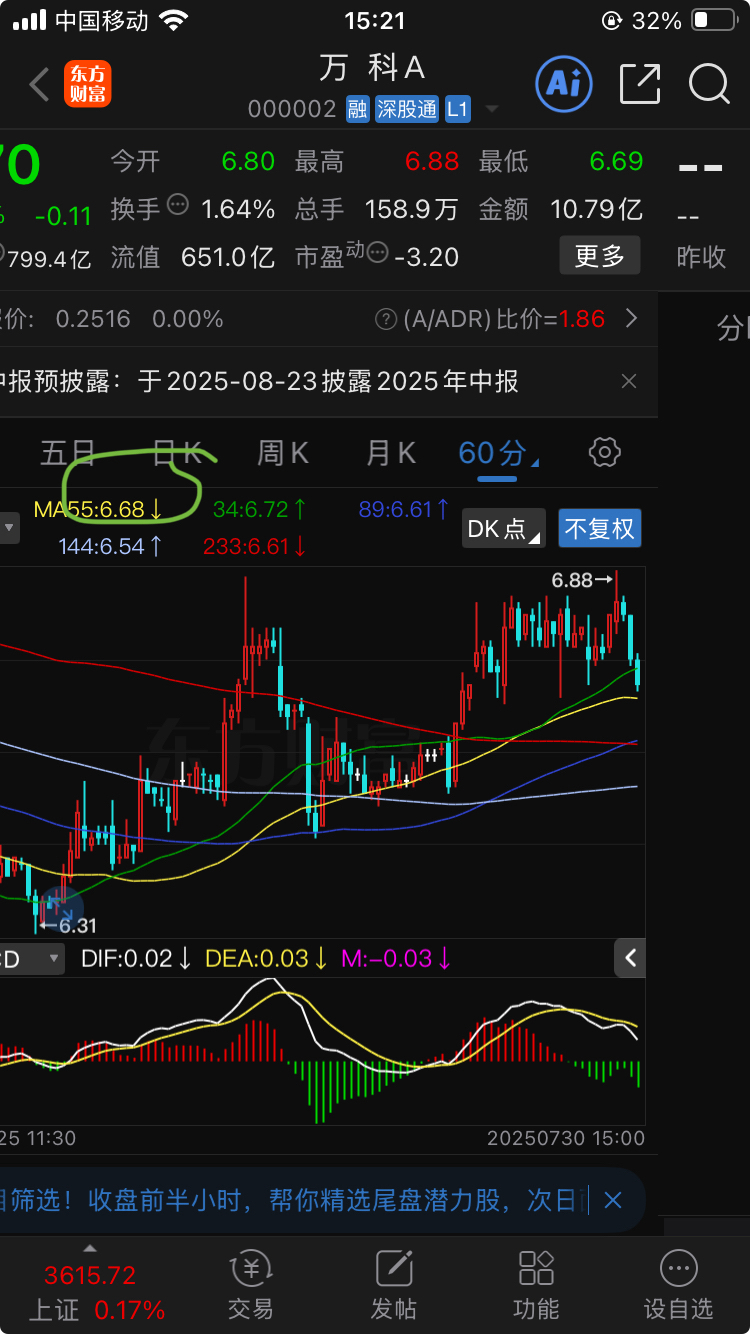The image size is (750, 1334).
Task: Tap the M:-0.03 MACD value
Action: 397,958
